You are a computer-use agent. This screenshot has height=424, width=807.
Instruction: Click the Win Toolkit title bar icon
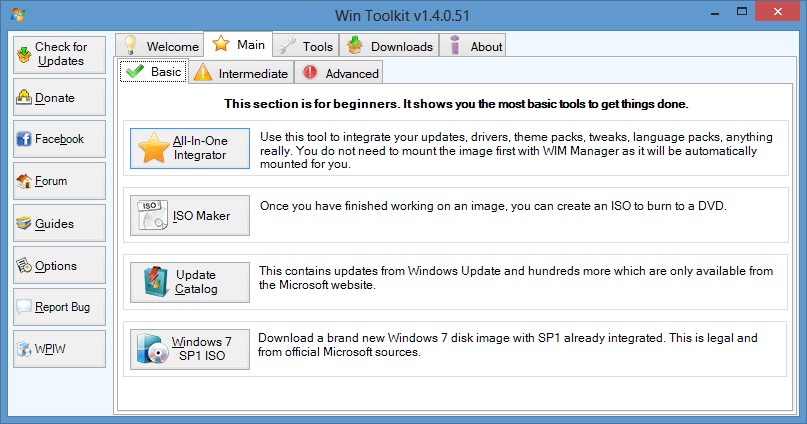17,15
